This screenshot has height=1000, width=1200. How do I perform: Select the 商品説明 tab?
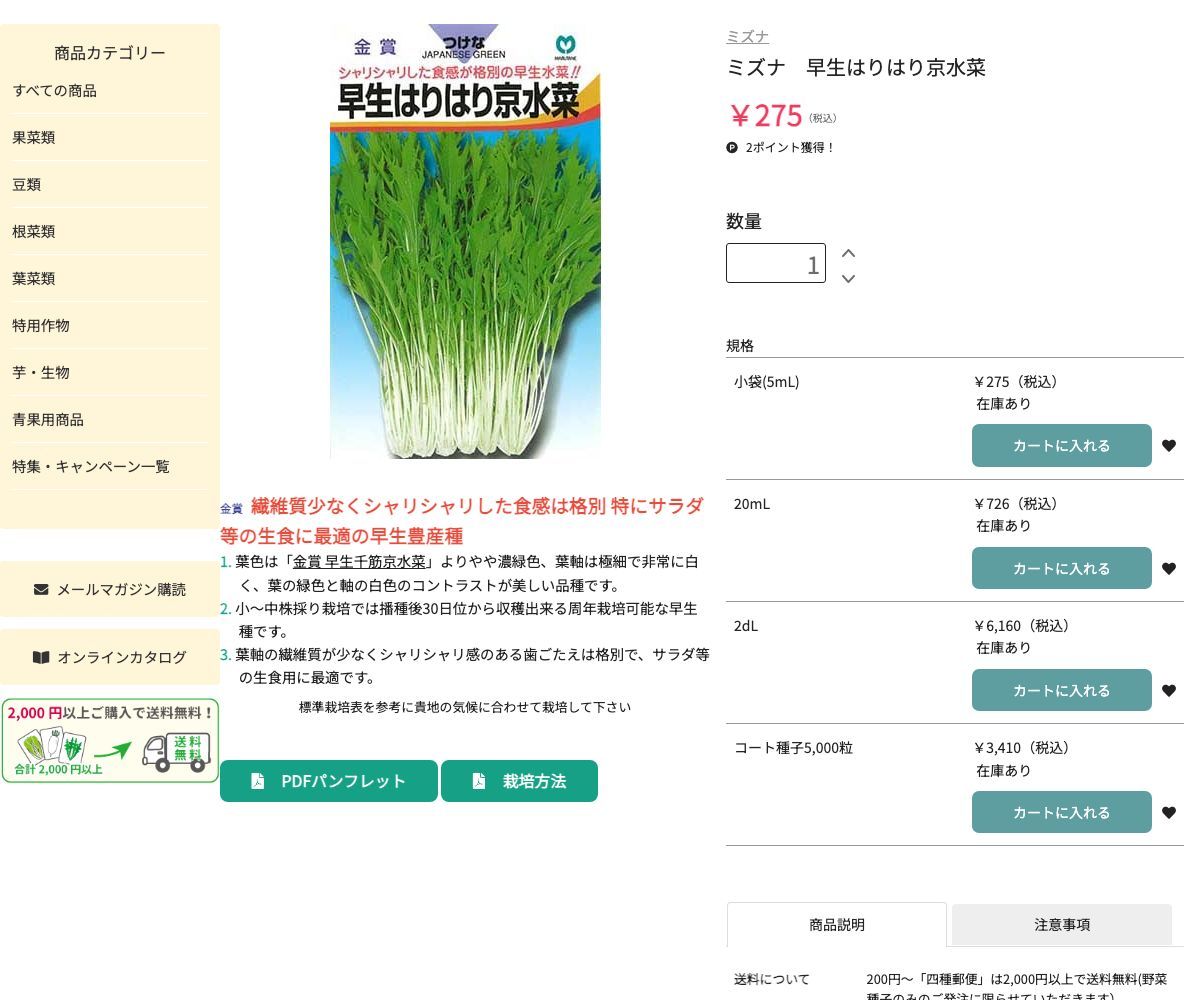point(836,925)
